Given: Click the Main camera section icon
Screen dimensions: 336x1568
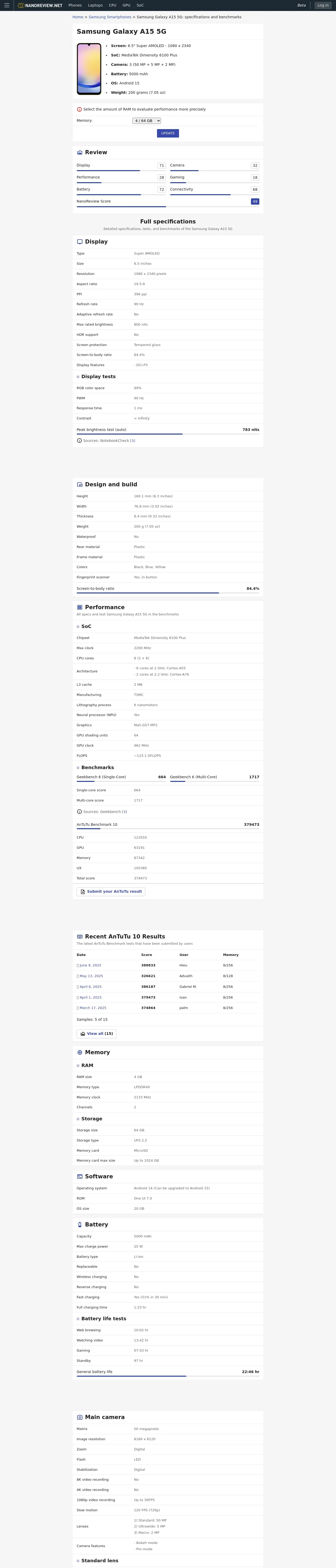Looking at the screenshot, I should point(80,1417).
